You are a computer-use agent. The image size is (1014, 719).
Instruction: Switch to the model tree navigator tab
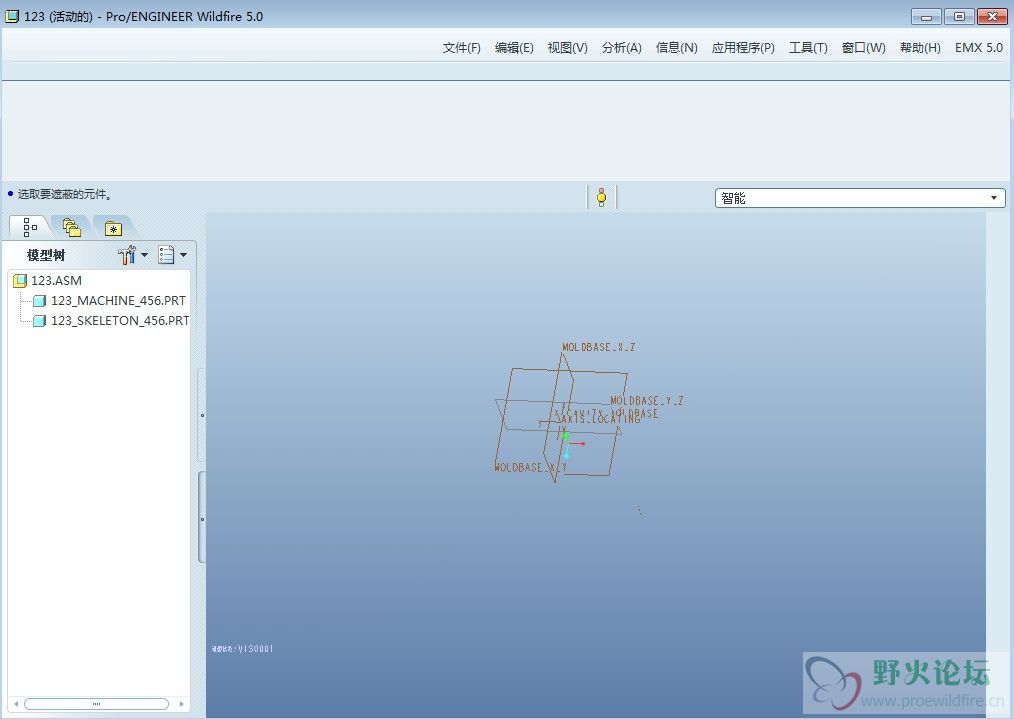pyautogui.click(x=30, y=227)
